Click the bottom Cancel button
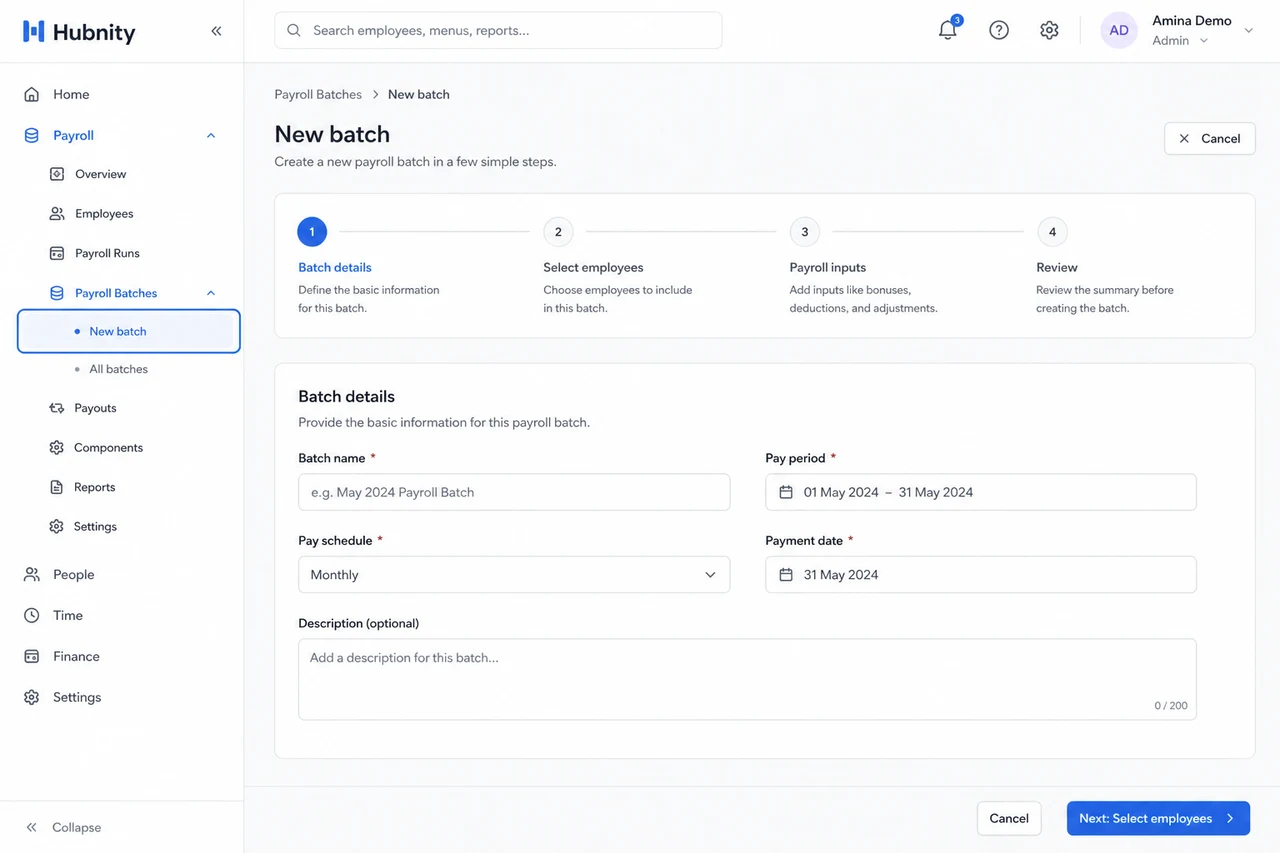The width and height of the screenshot is (1280, 853). pyautogui.click(x=1009, y=818)
